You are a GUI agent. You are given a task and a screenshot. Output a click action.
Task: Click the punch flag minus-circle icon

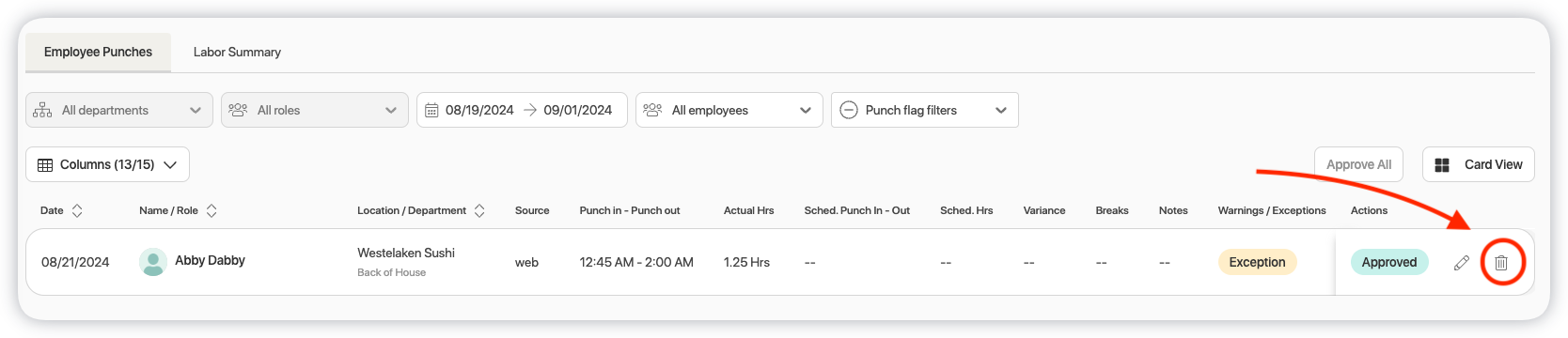pyautogui.click(x=848, y=110)
